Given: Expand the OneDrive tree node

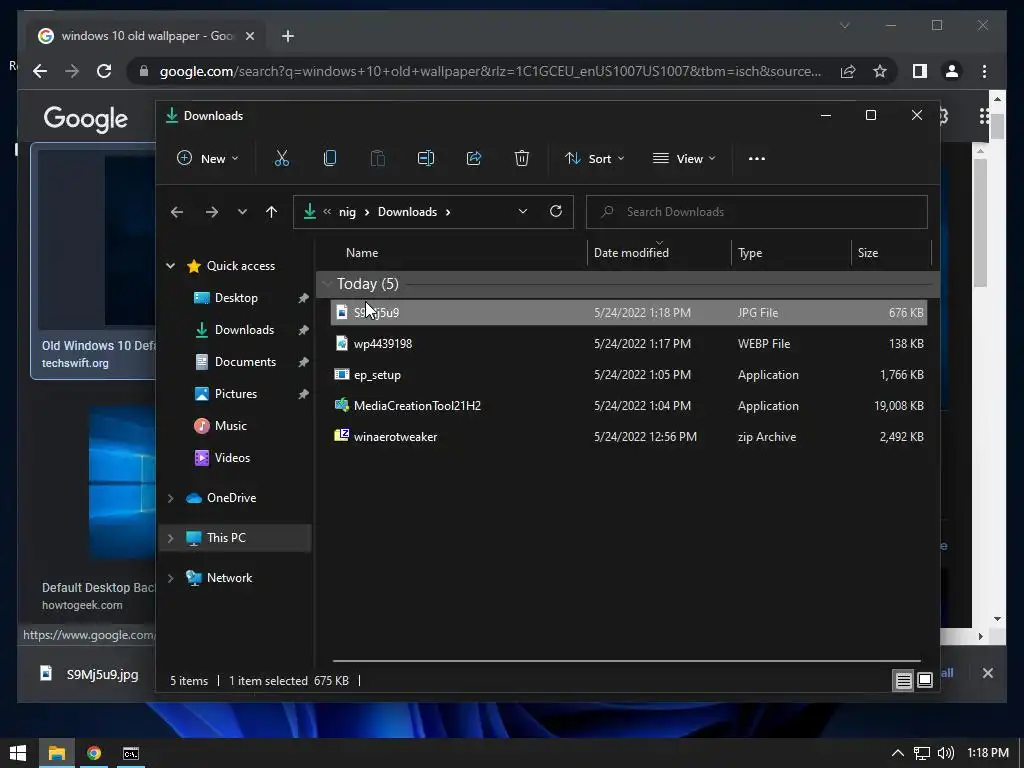Looking at the screenshot, I should coord(170,498).
